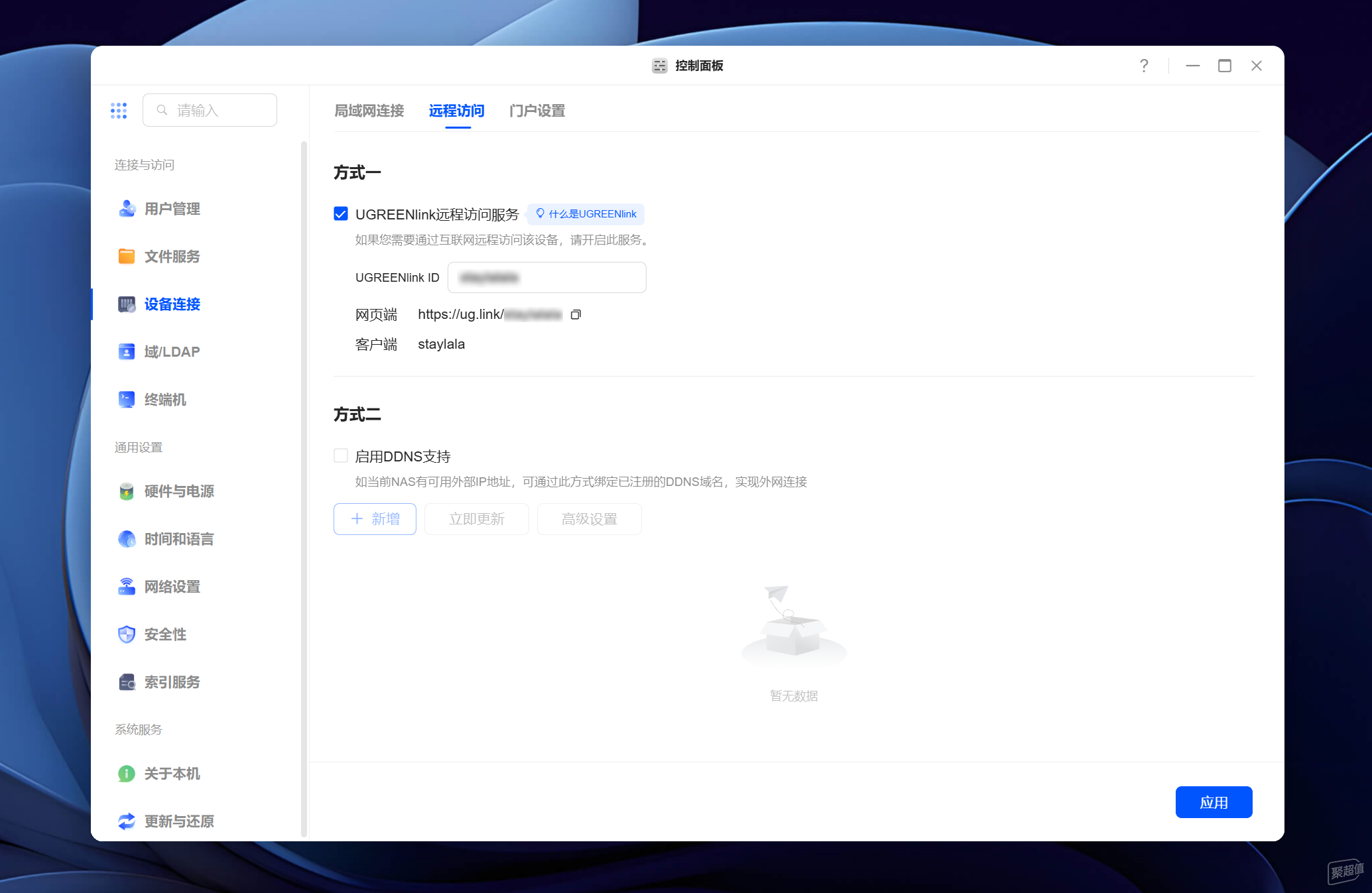Click the Update & Restore (更新与还原) icon
This screenshot has width=1372, height=893.
127,821
